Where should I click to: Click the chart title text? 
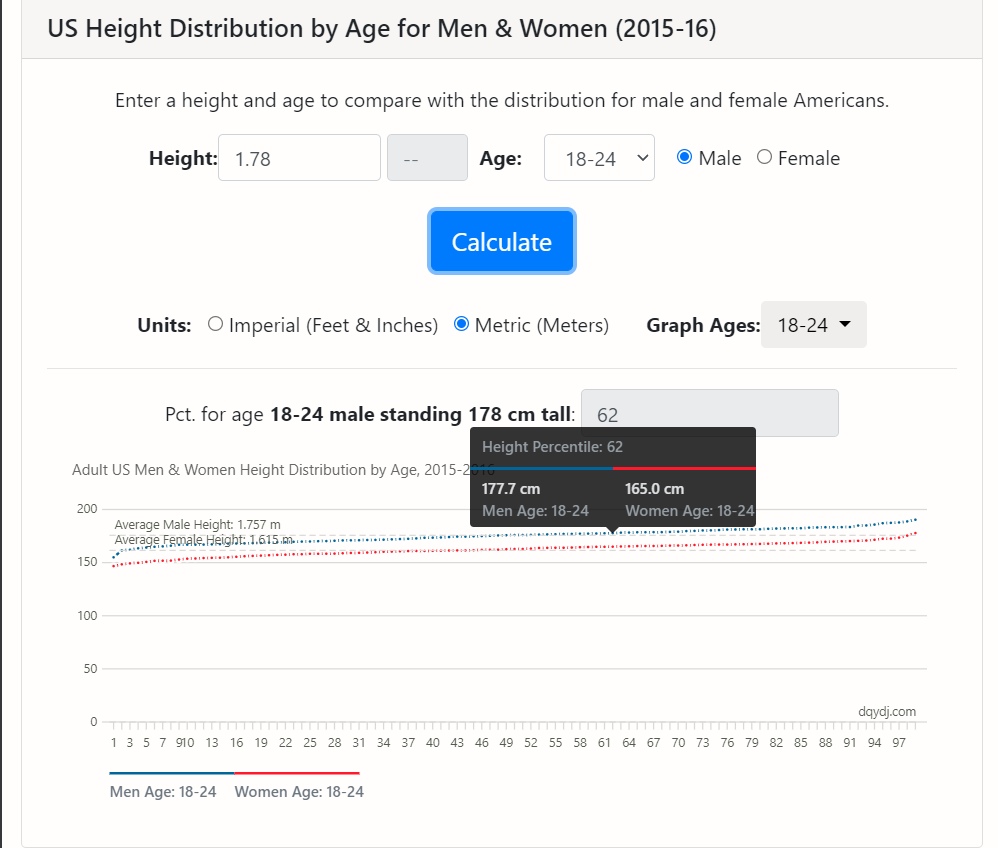coord(283,470)
